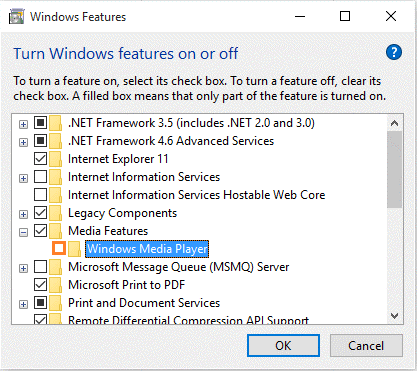Enable the Windows Media Player checkbox

coord(59,248)
